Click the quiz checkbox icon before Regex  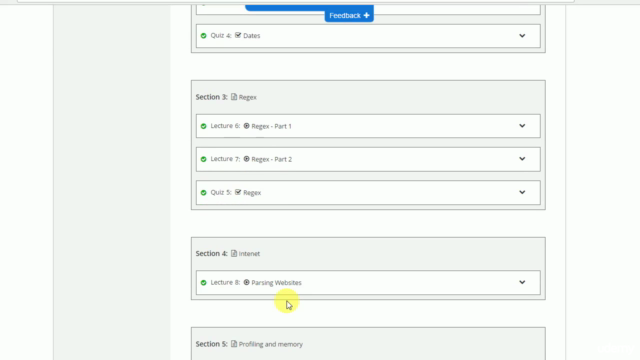[238, 192]
